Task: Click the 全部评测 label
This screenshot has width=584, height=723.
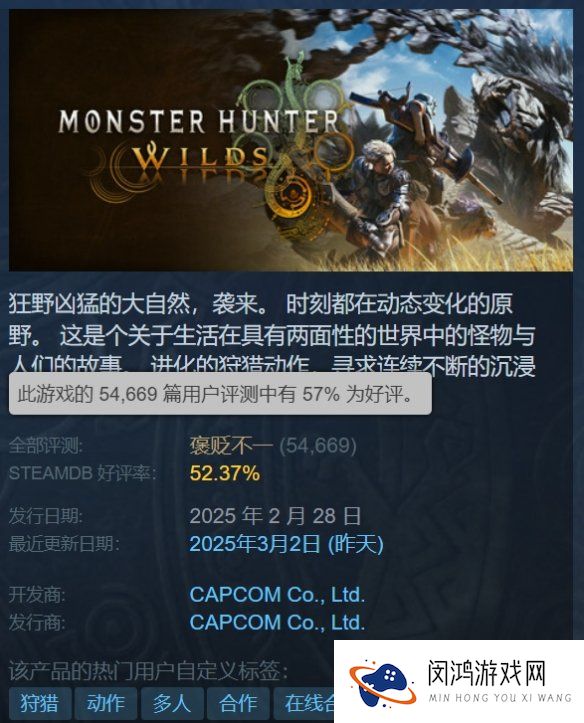Action: point(46,446)
